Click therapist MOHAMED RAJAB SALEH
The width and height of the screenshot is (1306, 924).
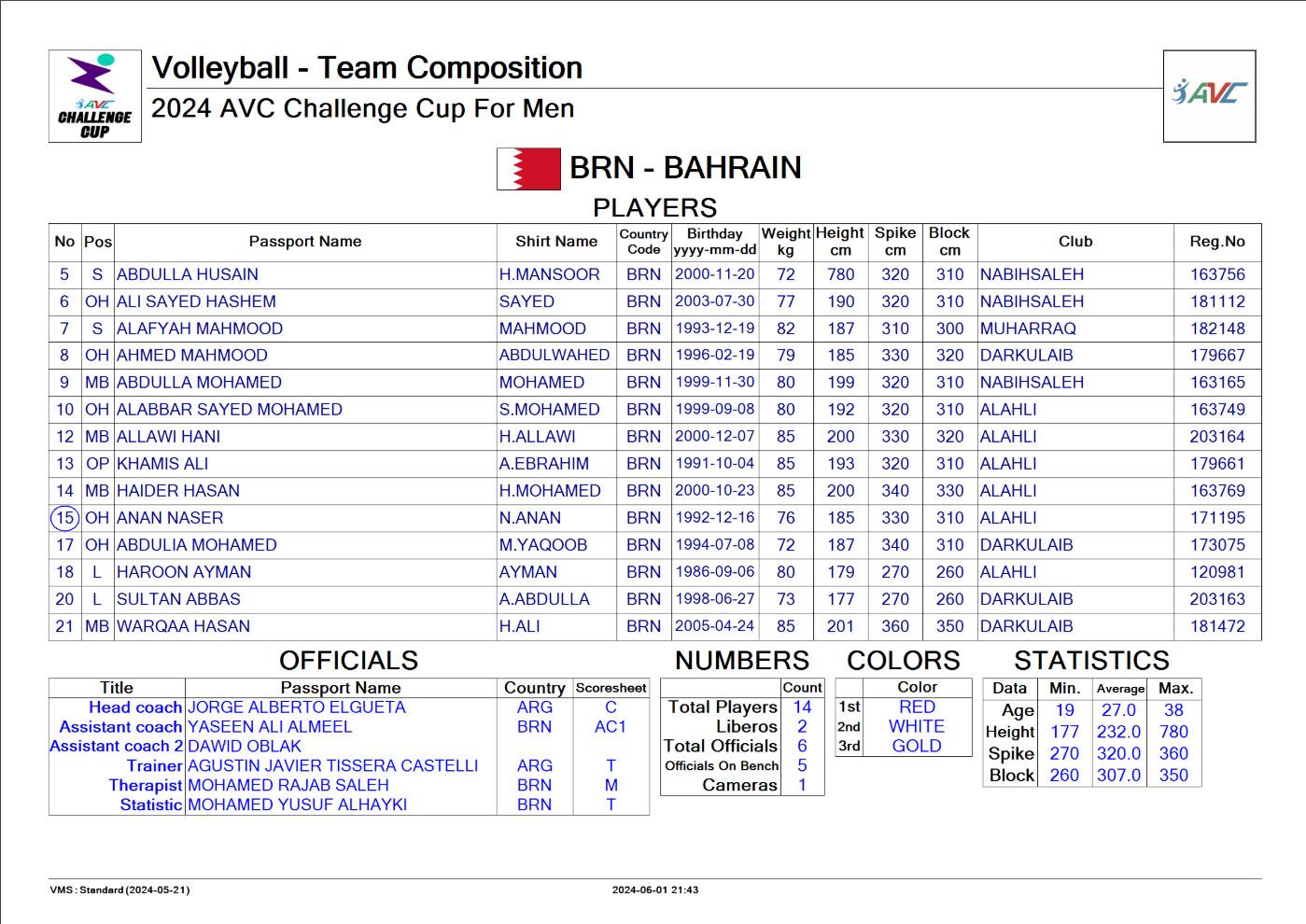288,786
